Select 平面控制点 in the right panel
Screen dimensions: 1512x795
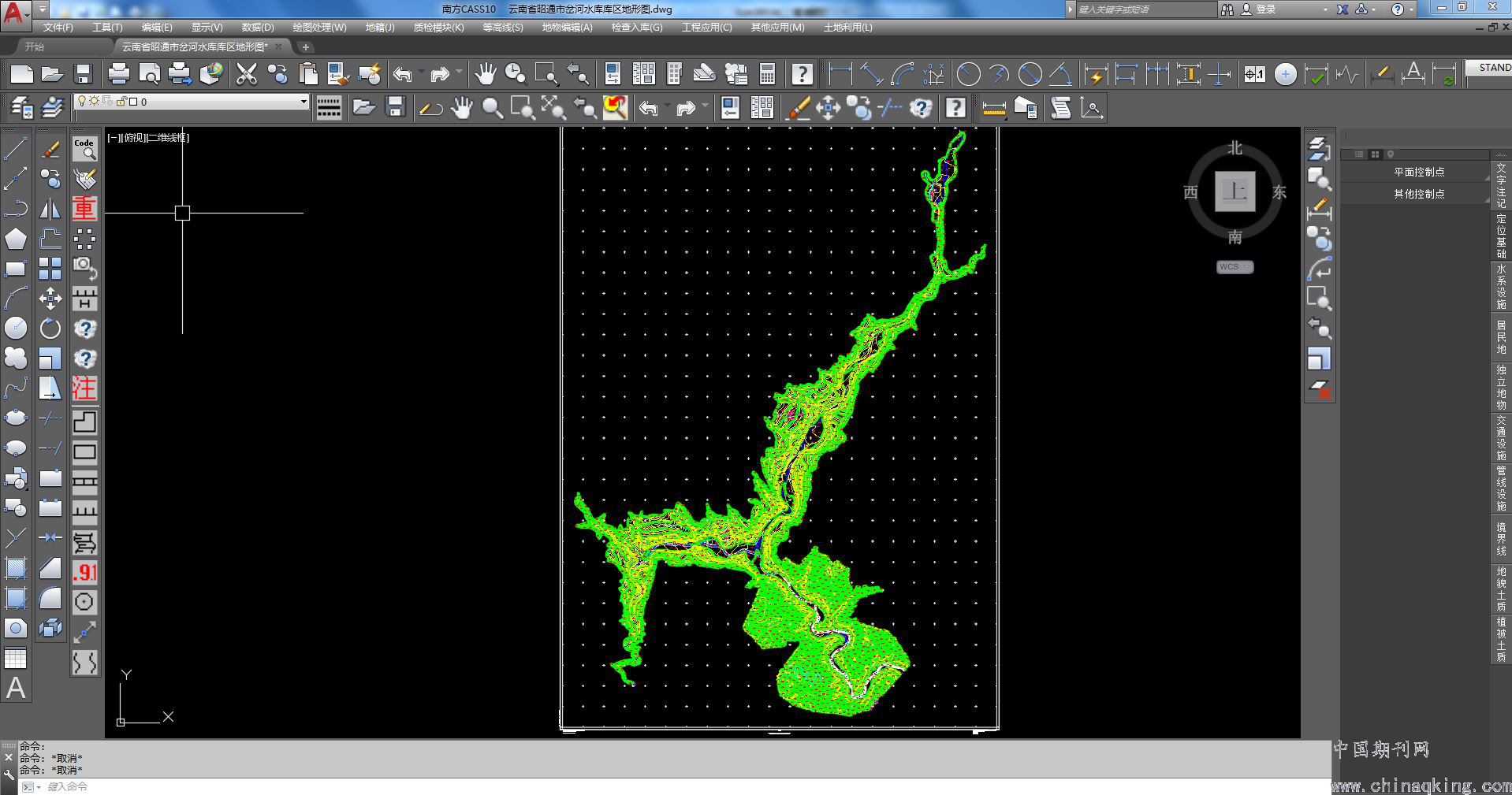click(1418, 172)
